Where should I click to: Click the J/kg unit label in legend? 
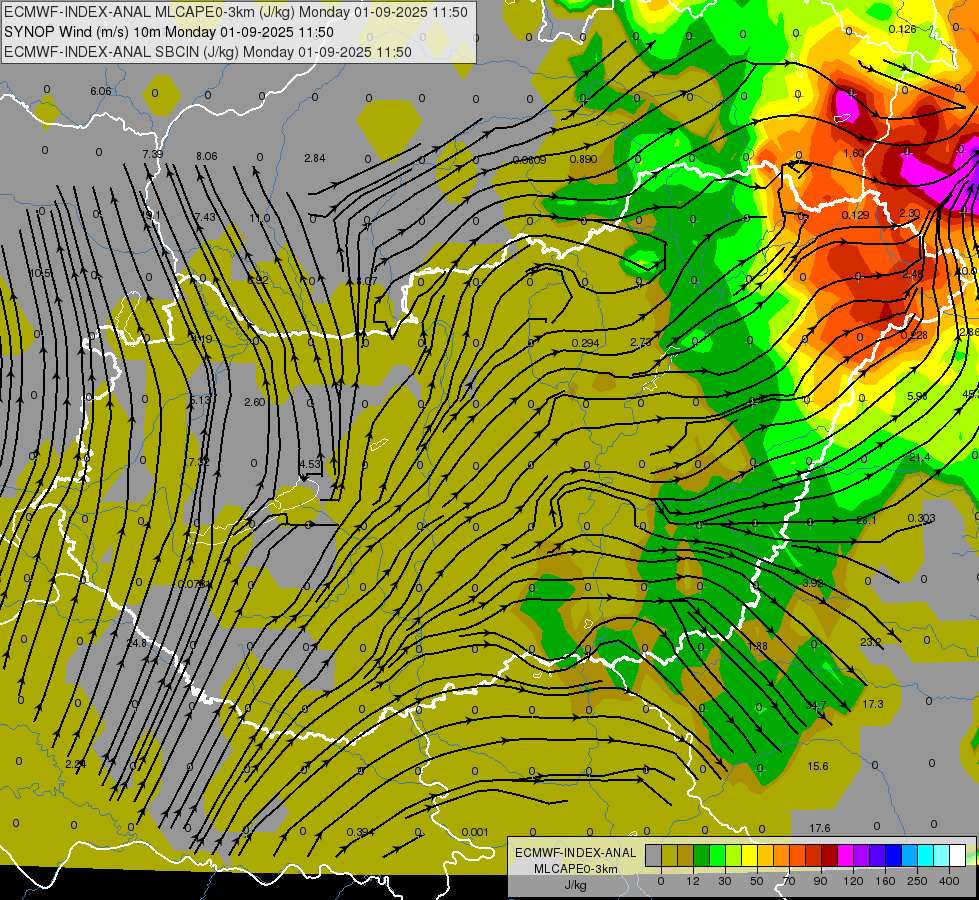[x=576, y=884]
